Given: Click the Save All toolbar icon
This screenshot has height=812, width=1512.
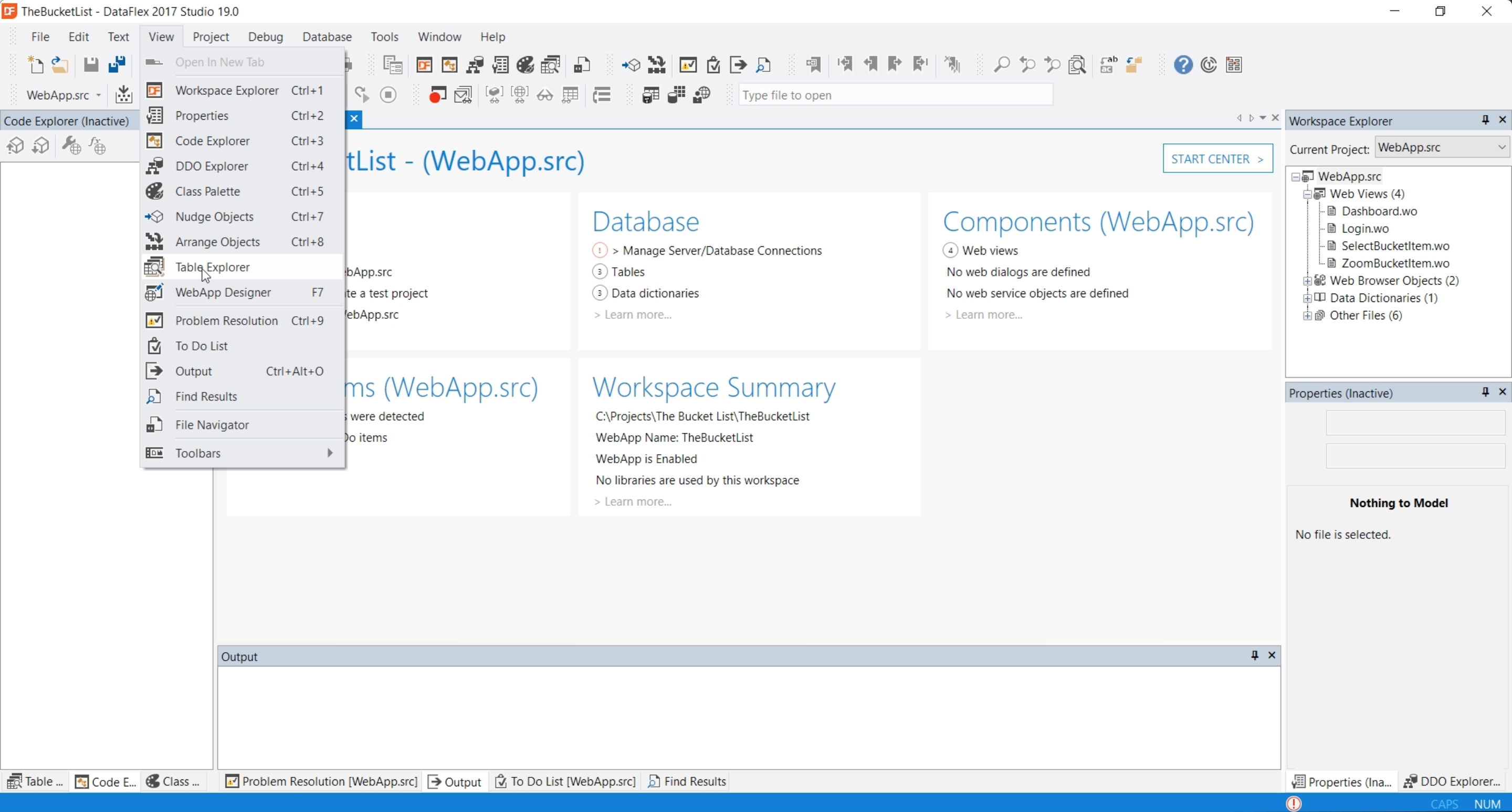Looking at the screenshot, I should click(x=117, y=65).
